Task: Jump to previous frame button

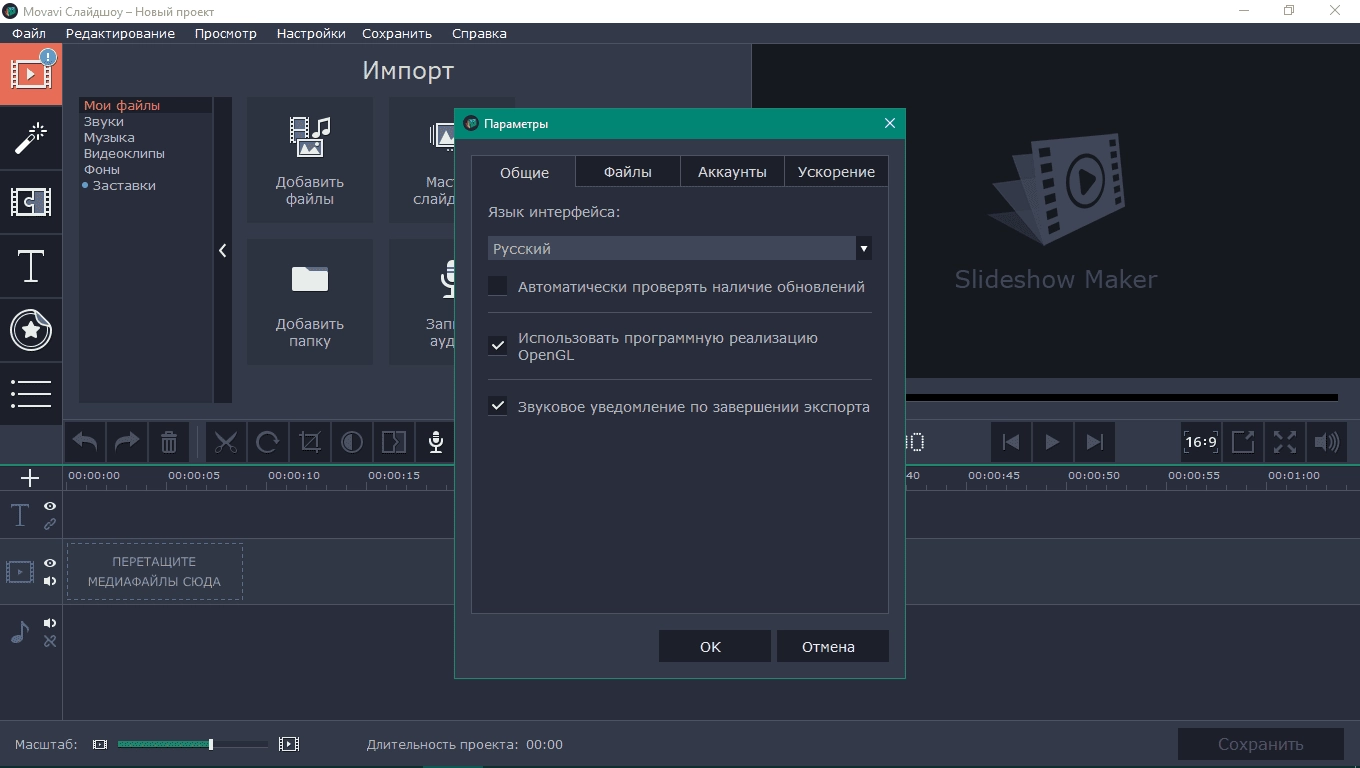Action: [x=1010, y=442]
